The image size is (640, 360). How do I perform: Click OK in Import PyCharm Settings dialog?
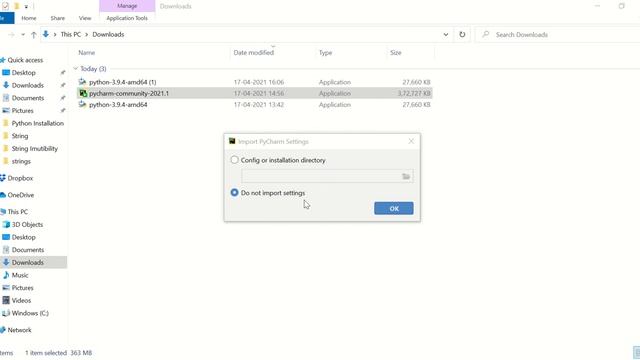(393, 208)
